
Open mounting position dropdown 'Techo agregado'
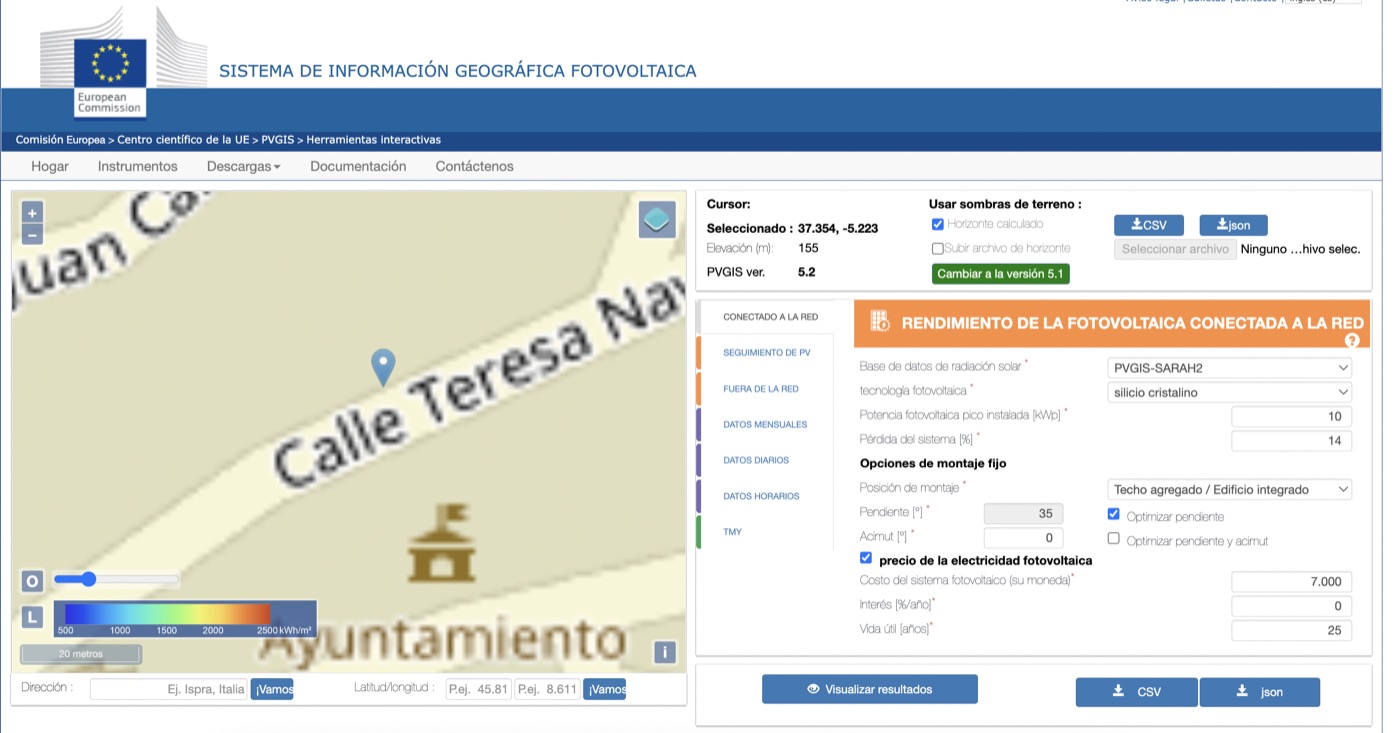[1229, 489]
